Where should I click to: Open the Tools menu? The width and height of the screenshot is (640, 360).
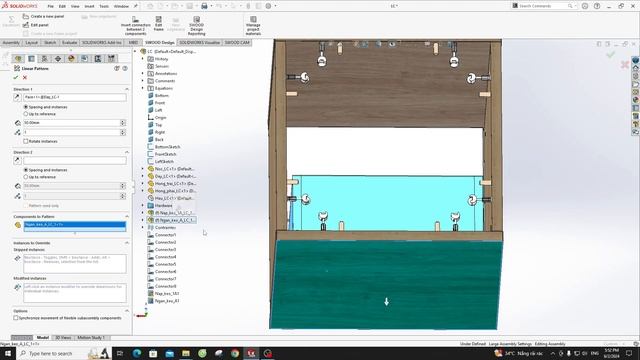click(x=104, y=6)
